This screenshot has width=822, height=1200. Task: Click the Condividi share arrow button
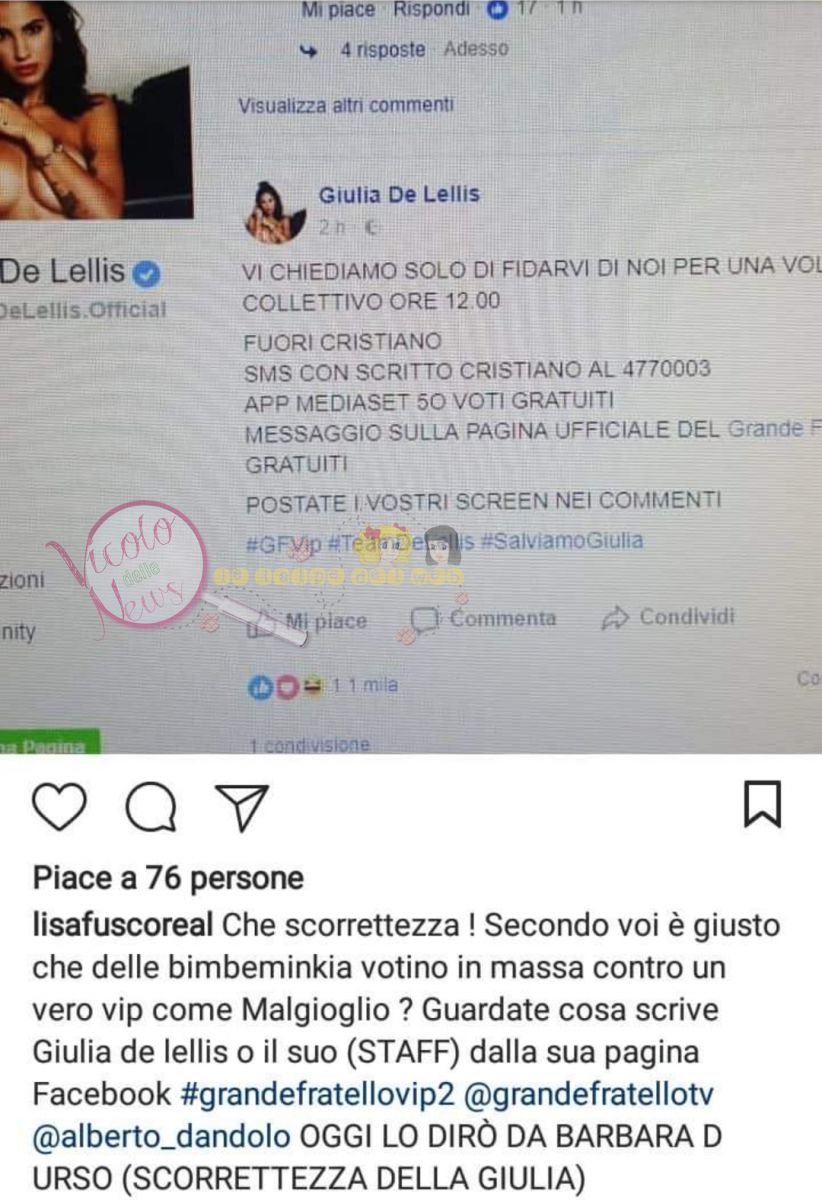click(x=668, y=618)
